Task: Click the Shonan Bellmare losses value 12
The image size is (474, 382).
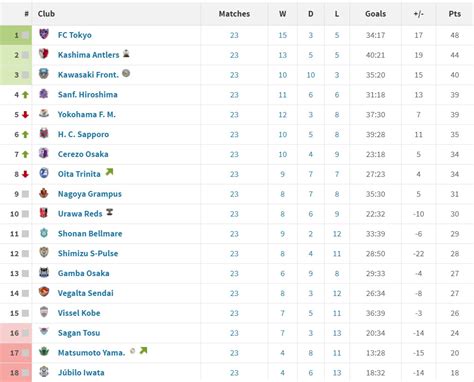Action: tap(337, 234)
